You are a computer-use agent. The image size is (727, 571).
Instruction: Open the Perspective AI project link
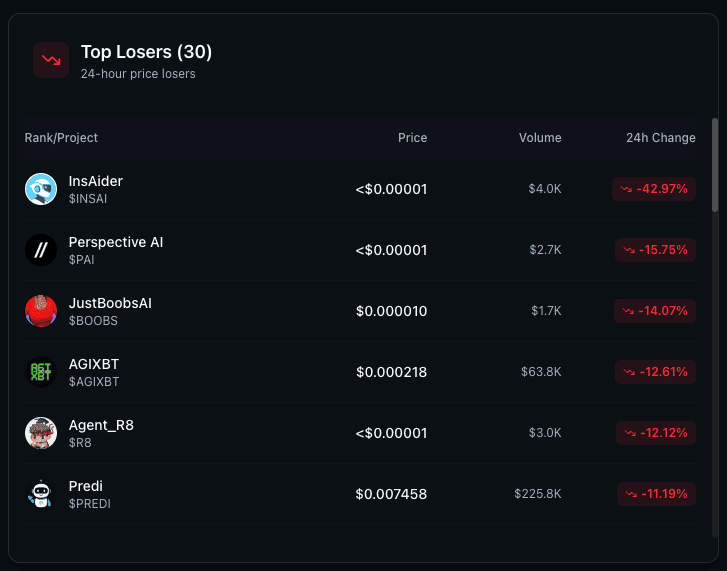click(116, 242)
